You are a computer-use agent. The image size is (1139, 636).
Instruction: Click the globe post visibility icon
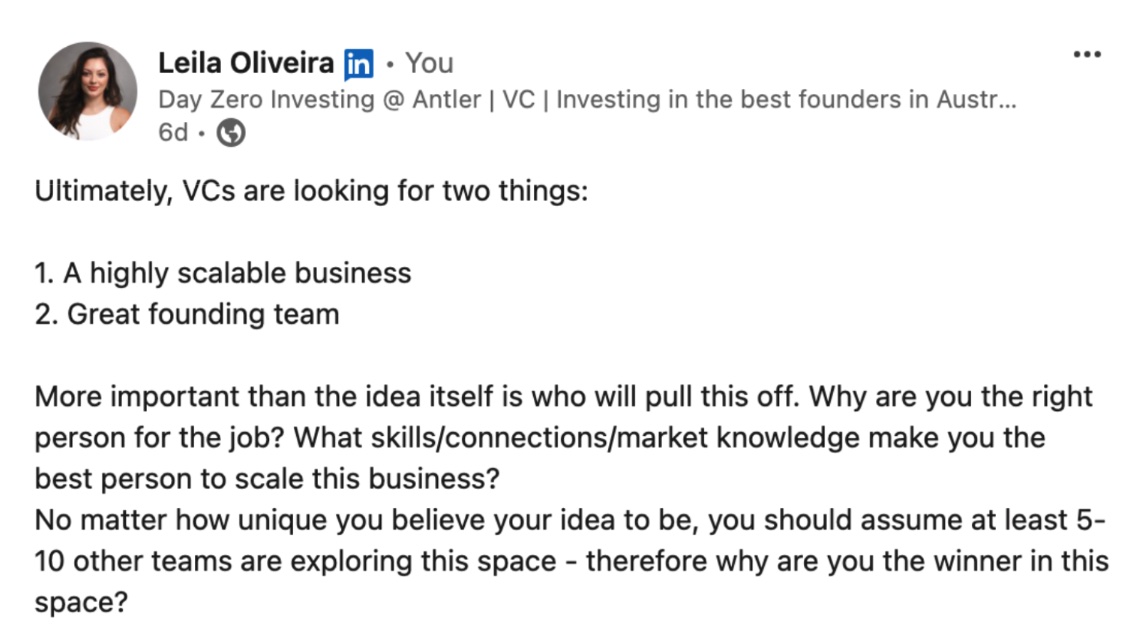point(231,133)
